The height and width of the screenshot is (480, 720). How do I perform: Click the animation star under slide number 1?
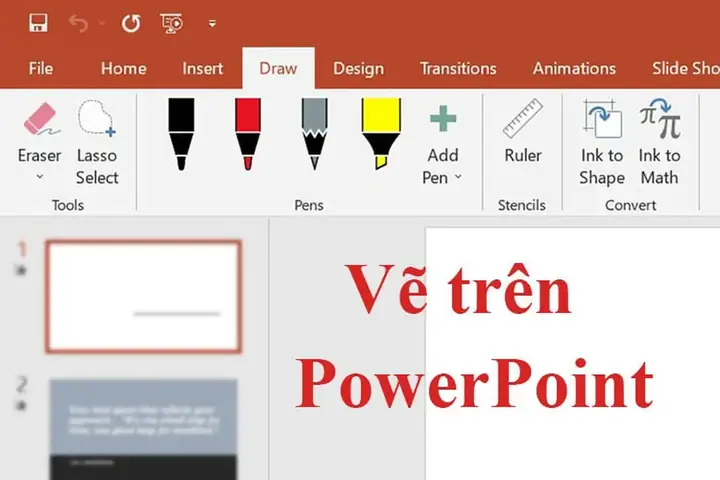click(21, 271)
